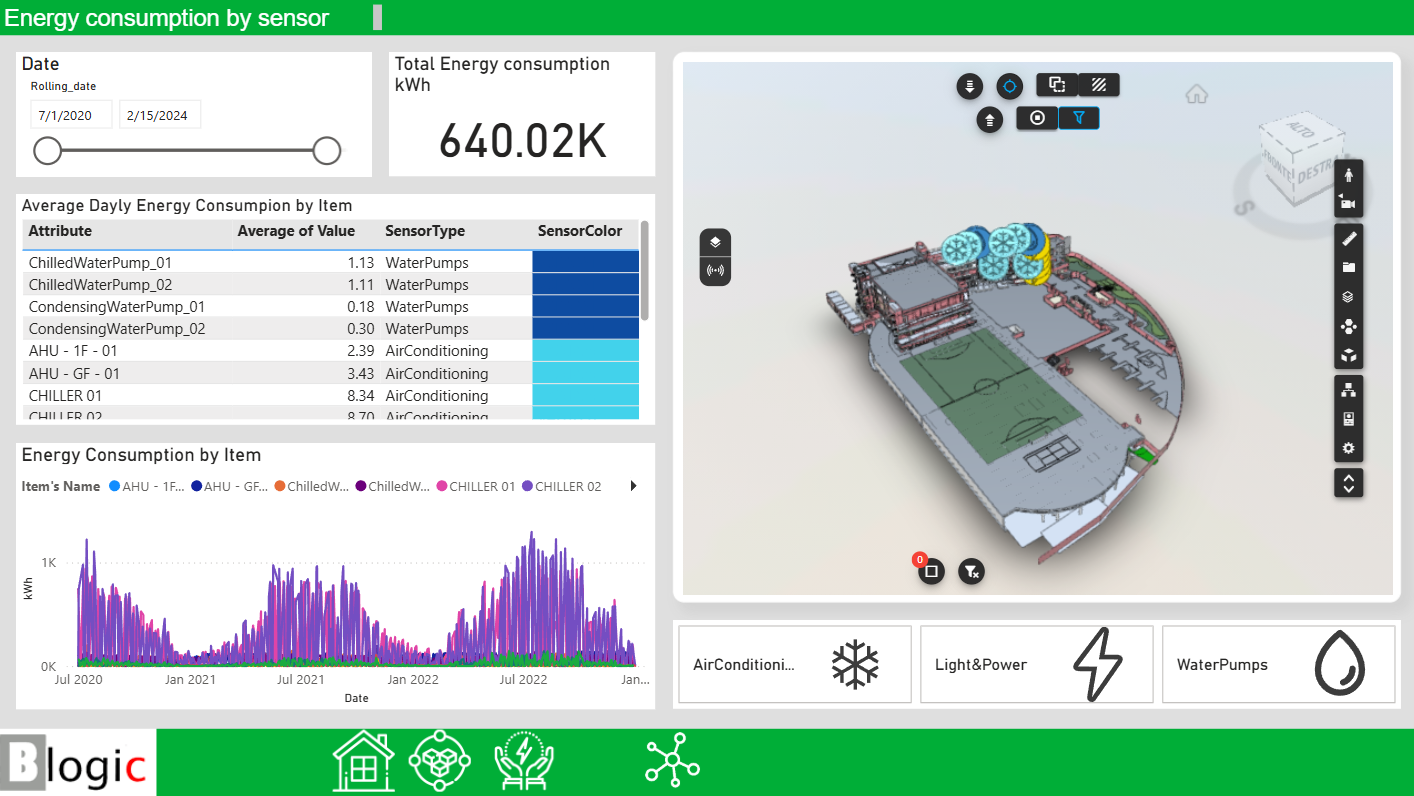The width and height of the screenshot is (1414, 796).
Task: Open the camera views tool
Action: click(1348, 203)
